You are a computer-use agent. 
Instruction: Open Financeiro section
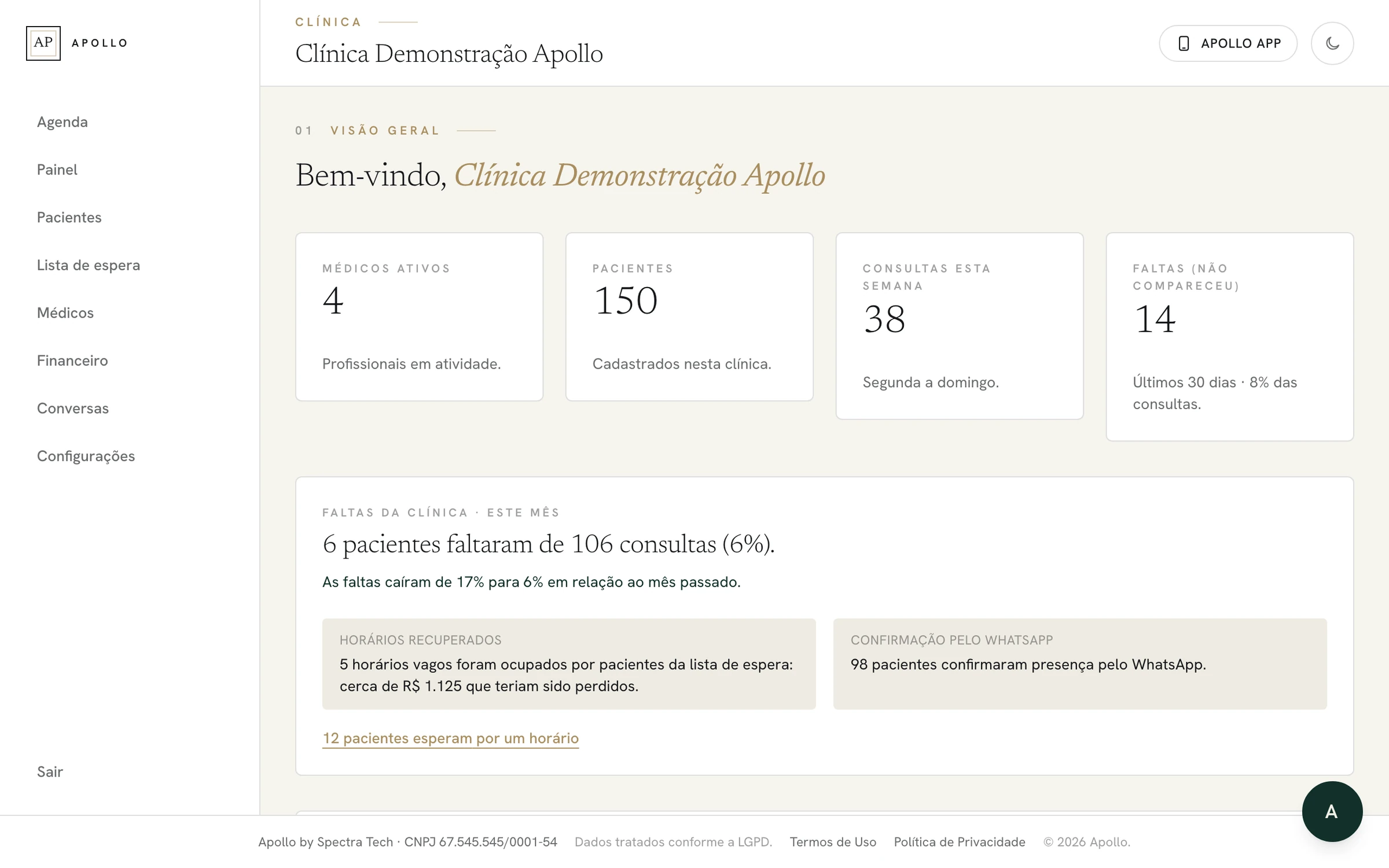pos(72,361)
